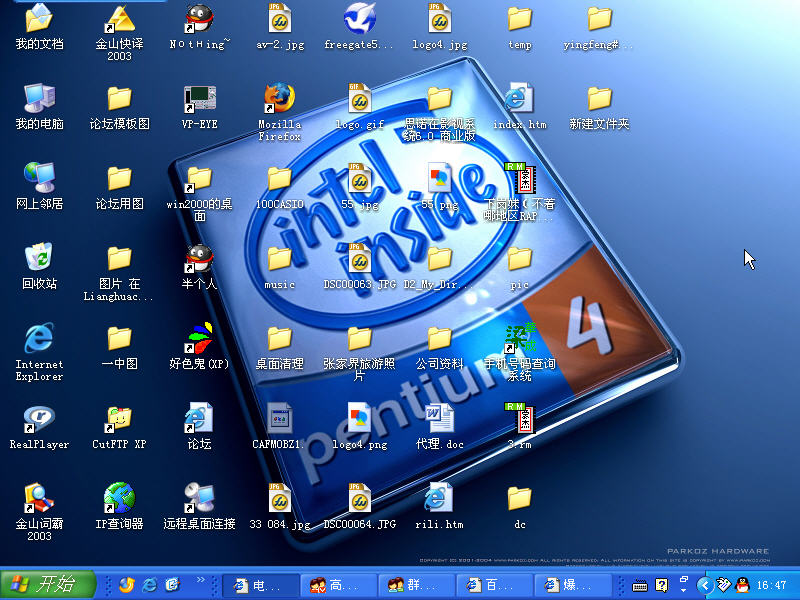The image size is (800, 600).
Task: Select the Internet Explorer desktop icon
Action: (39, 339)
